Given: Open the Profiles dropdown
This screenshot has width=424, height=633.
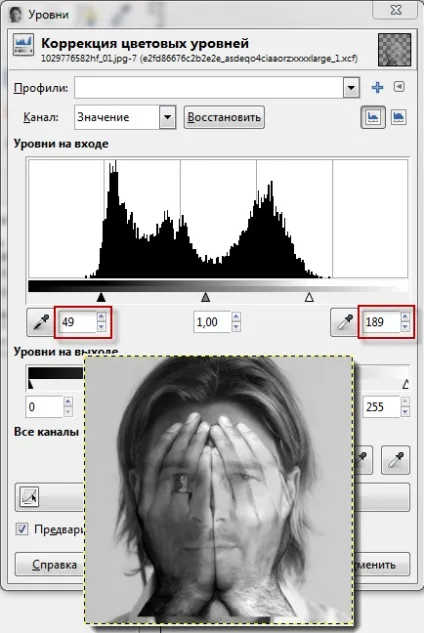Looking at the screenshot, I should pos(351,88).
